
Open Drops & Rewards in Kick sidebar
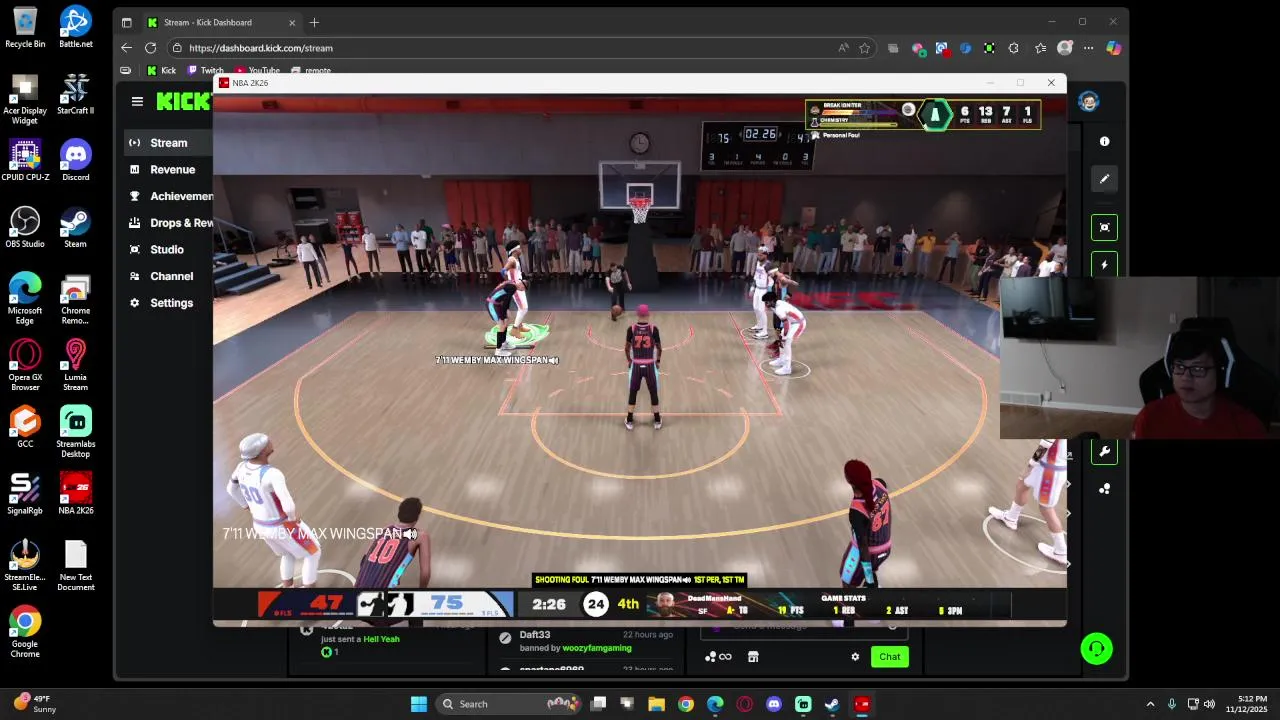tap(170, 223)
